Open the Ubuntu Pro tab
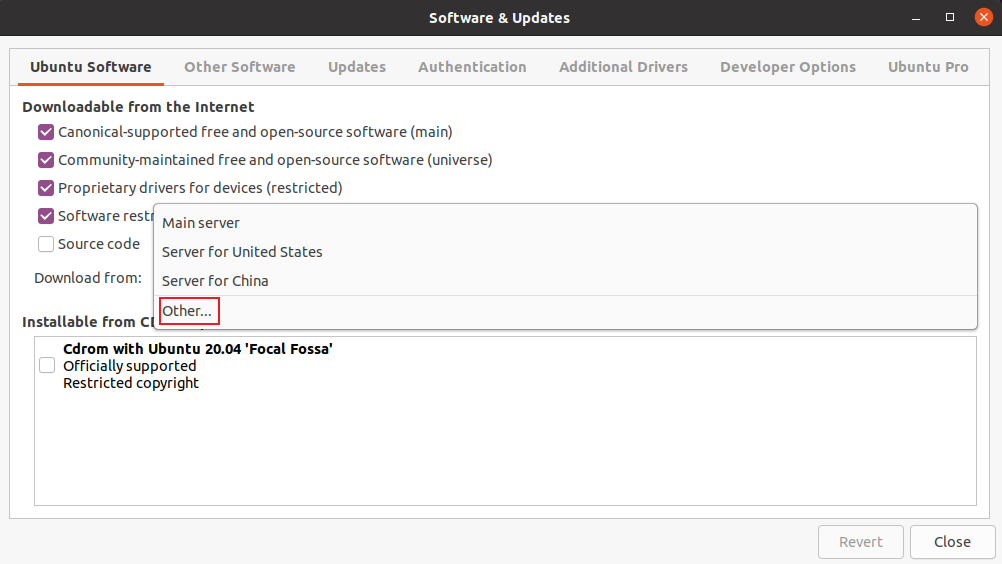Viewport: 1002px width, 564px height. coord(928,67)
